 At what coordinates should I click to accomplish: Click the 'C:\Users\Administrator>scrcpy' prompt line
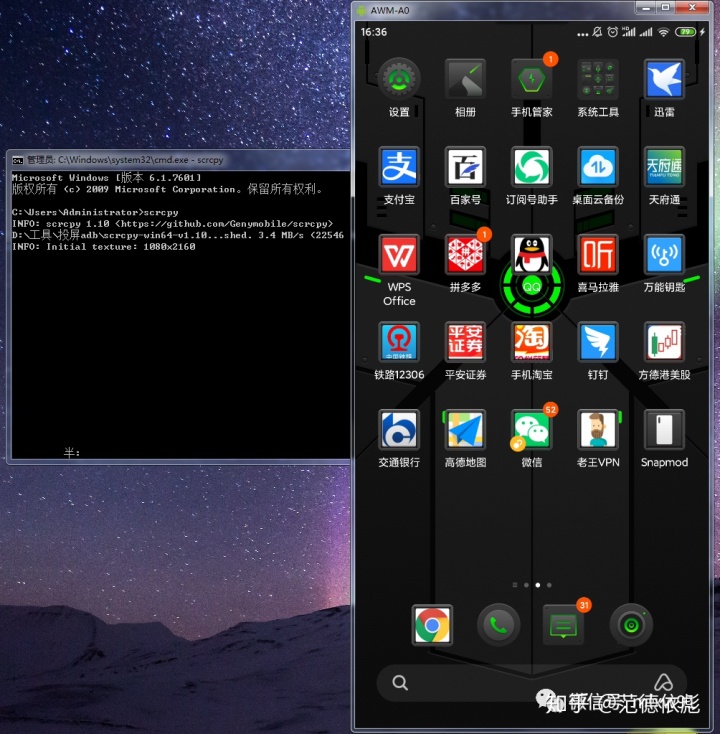point(95,213)
